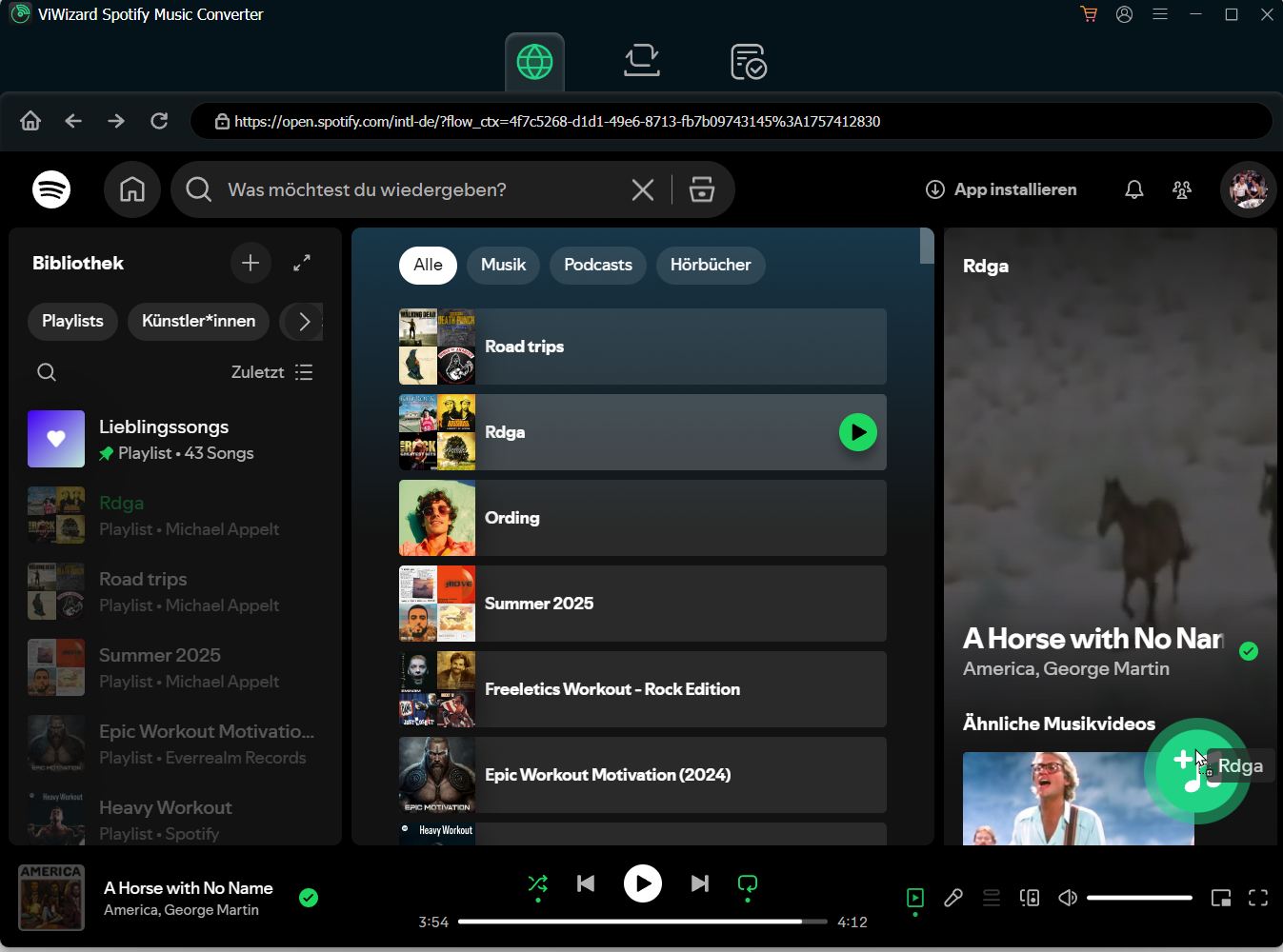Navigate forward in the browser toolbar
This screenshot has height=952, width=1283.
pyautogui.click(x=116, y=121)
